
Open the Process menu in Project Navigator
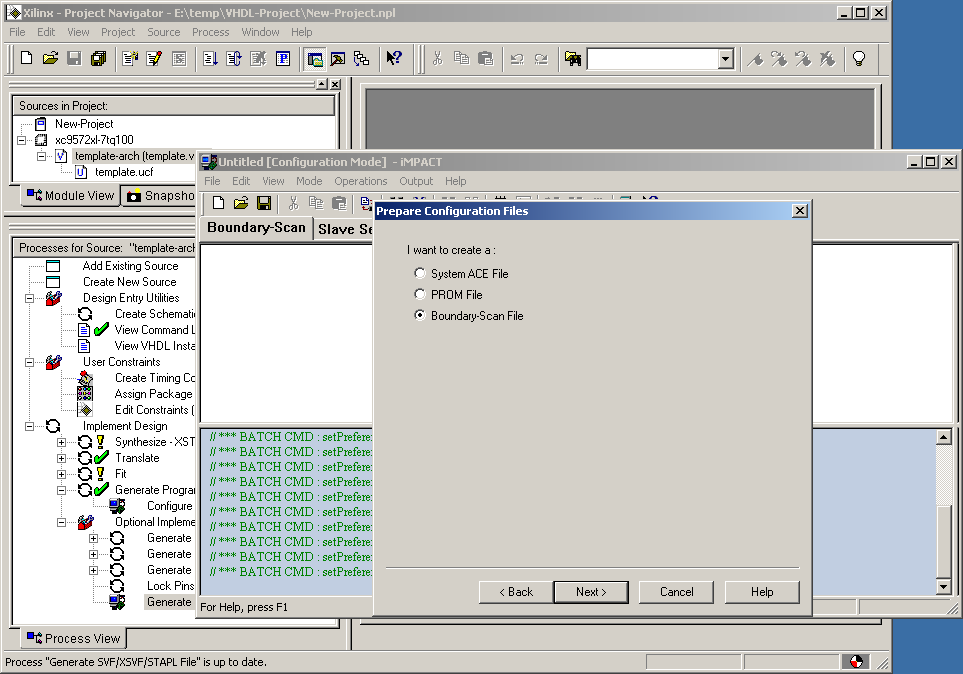point(210,32)
